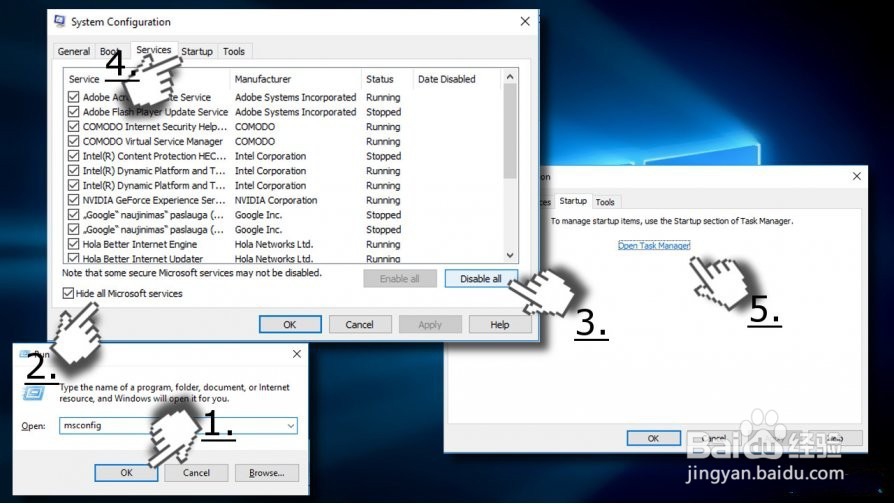This screenshot has width=894, height=504.
Task: Click OK in the Startup tab window
Action: coord(653,438)
